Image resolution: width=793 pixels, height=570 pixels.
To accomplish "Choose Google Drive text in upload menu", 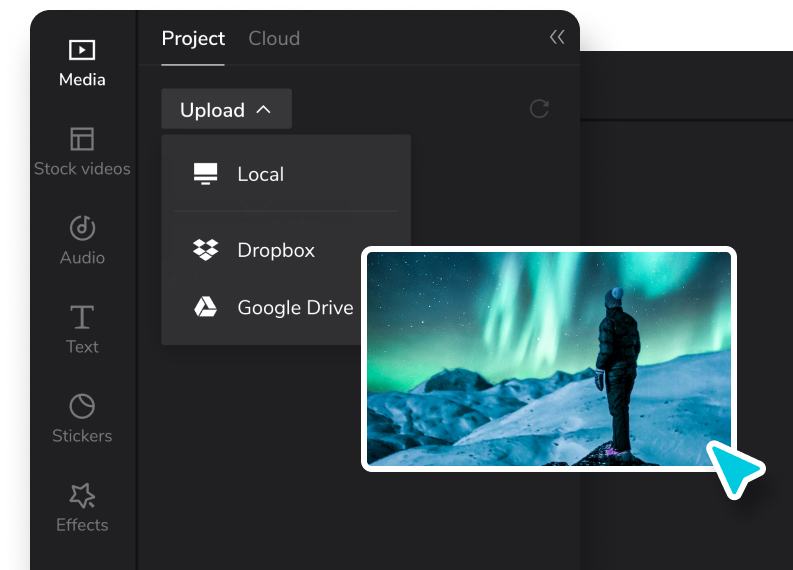I will [x=295, y=308].
